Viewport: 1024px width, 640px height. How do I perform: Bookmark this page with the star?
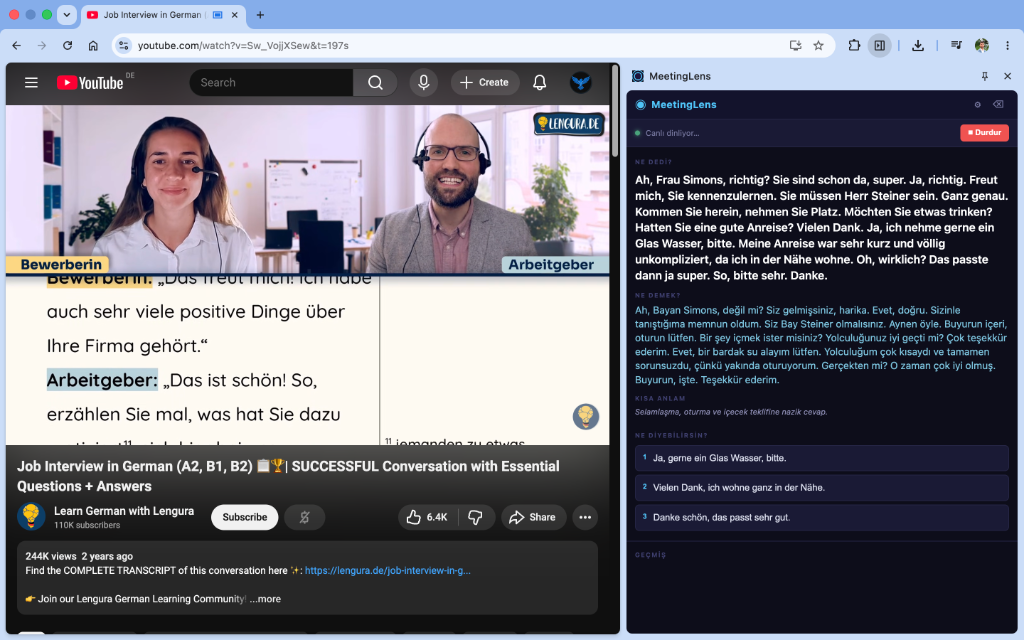point(818,46)
